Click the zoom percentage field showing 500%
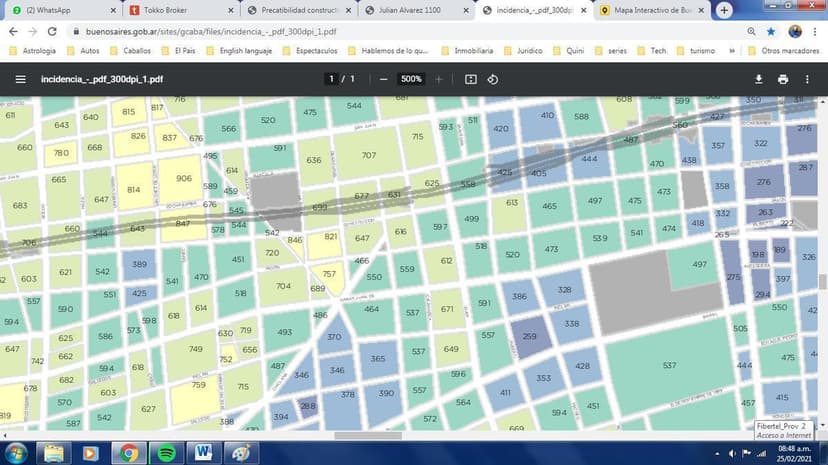Screen dimensions: 828x465 pyautogui.click(x=411, y=79)
